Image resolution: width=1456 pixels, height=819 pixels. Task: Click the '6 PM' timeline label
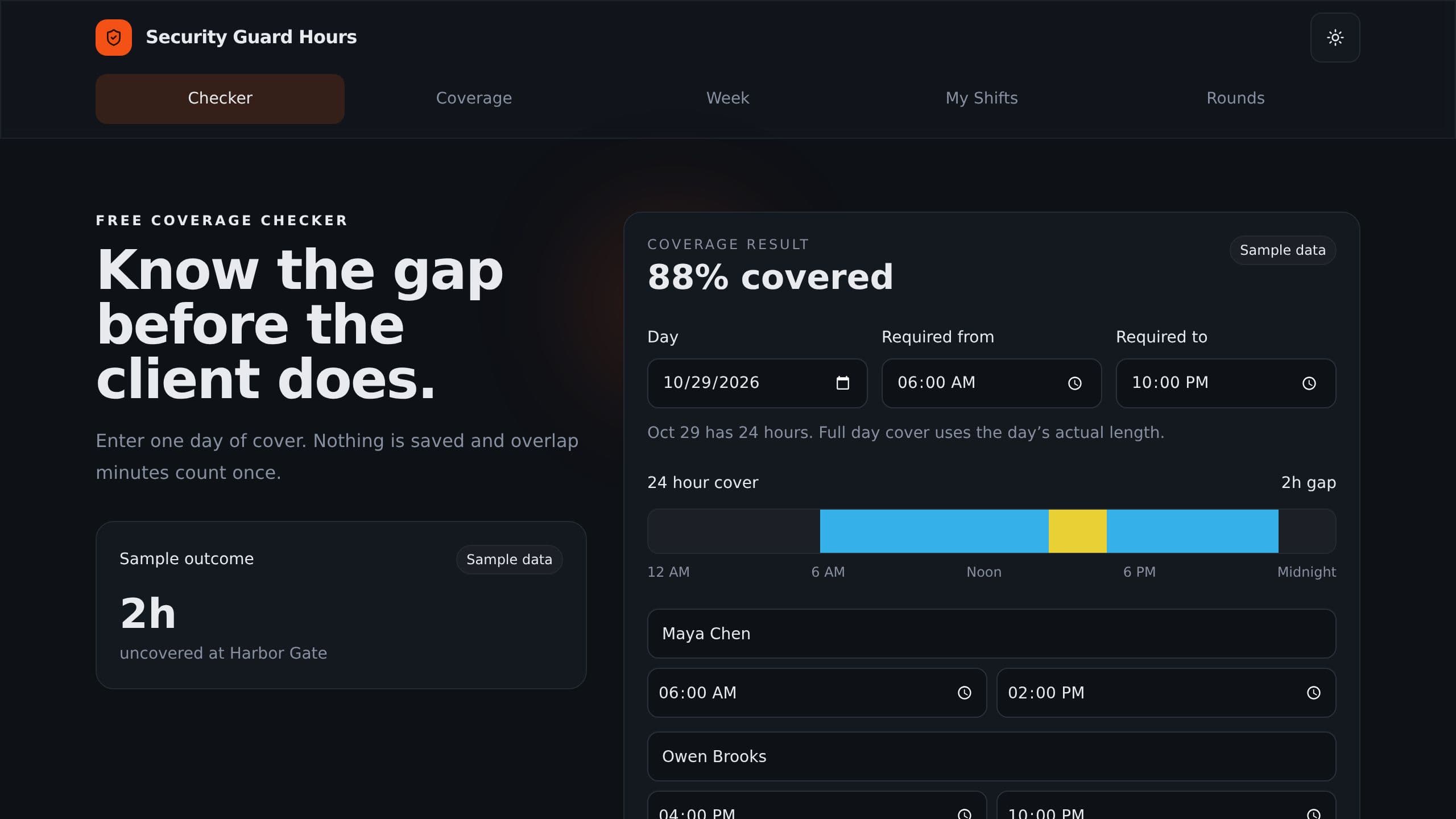click(x=1139, y=572)
